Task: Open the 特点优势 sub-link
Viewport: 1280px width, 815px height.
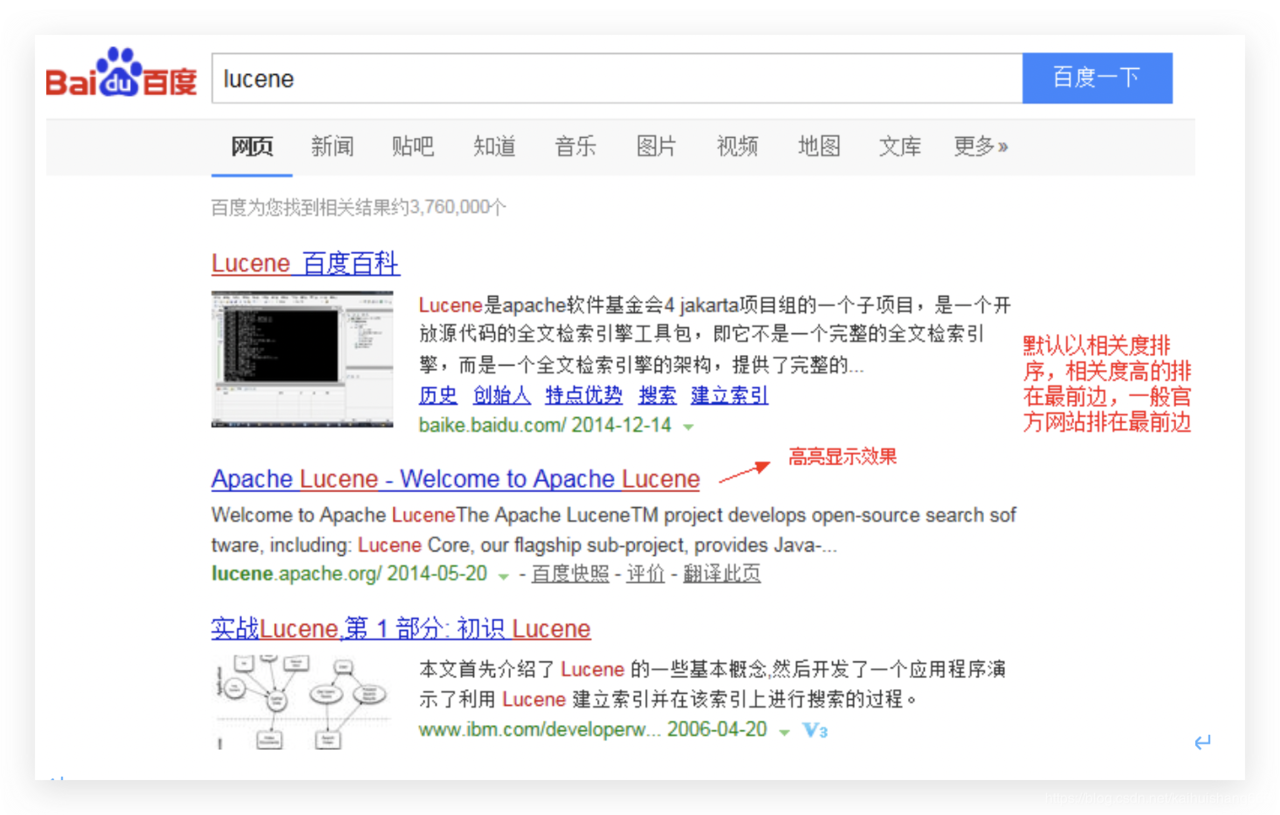Action: (584, 395)
